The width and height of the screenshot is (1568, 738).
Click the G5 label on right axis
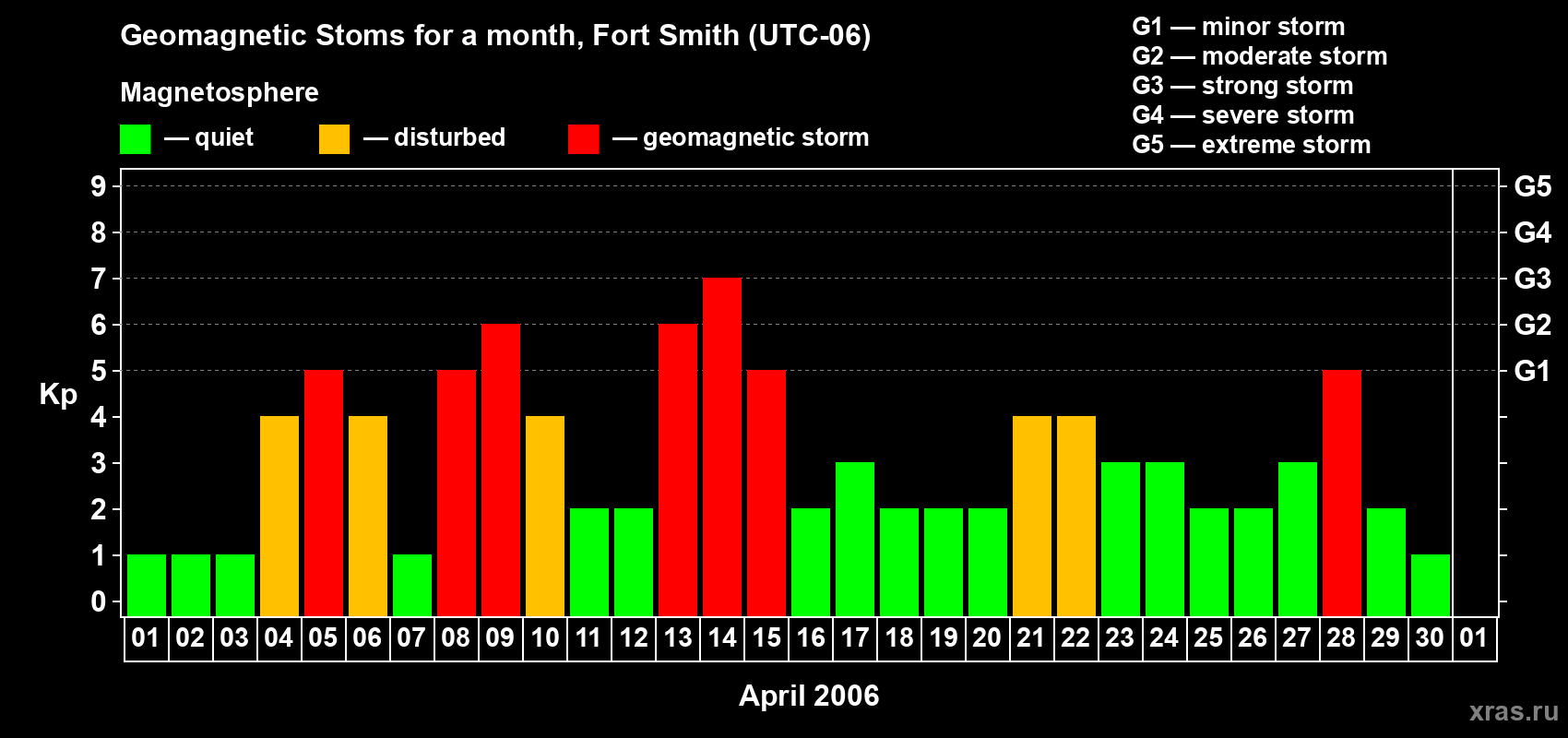point(1533,186)
